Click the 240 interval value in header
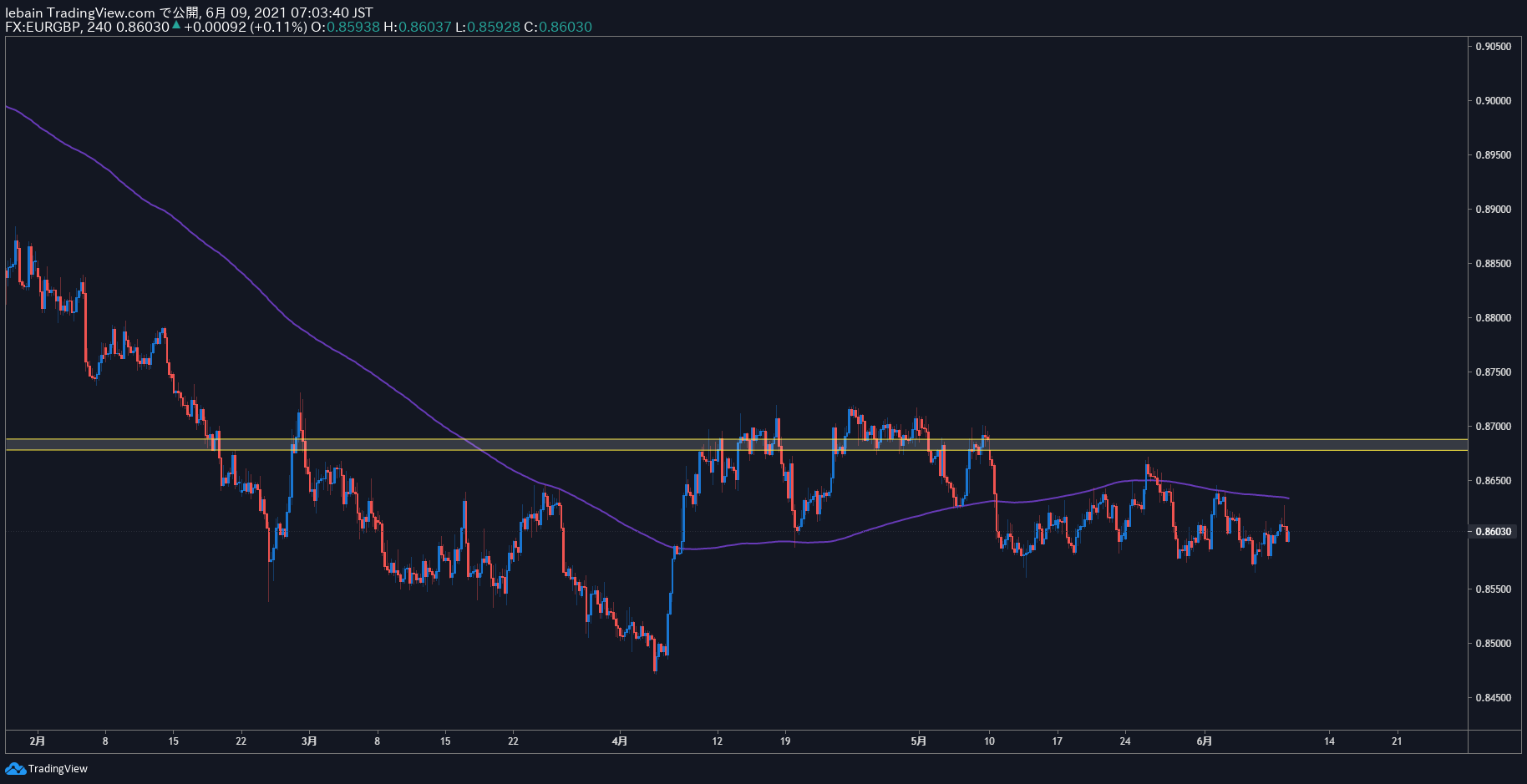Screen dimensions: 1527x784 click(99, 27)
